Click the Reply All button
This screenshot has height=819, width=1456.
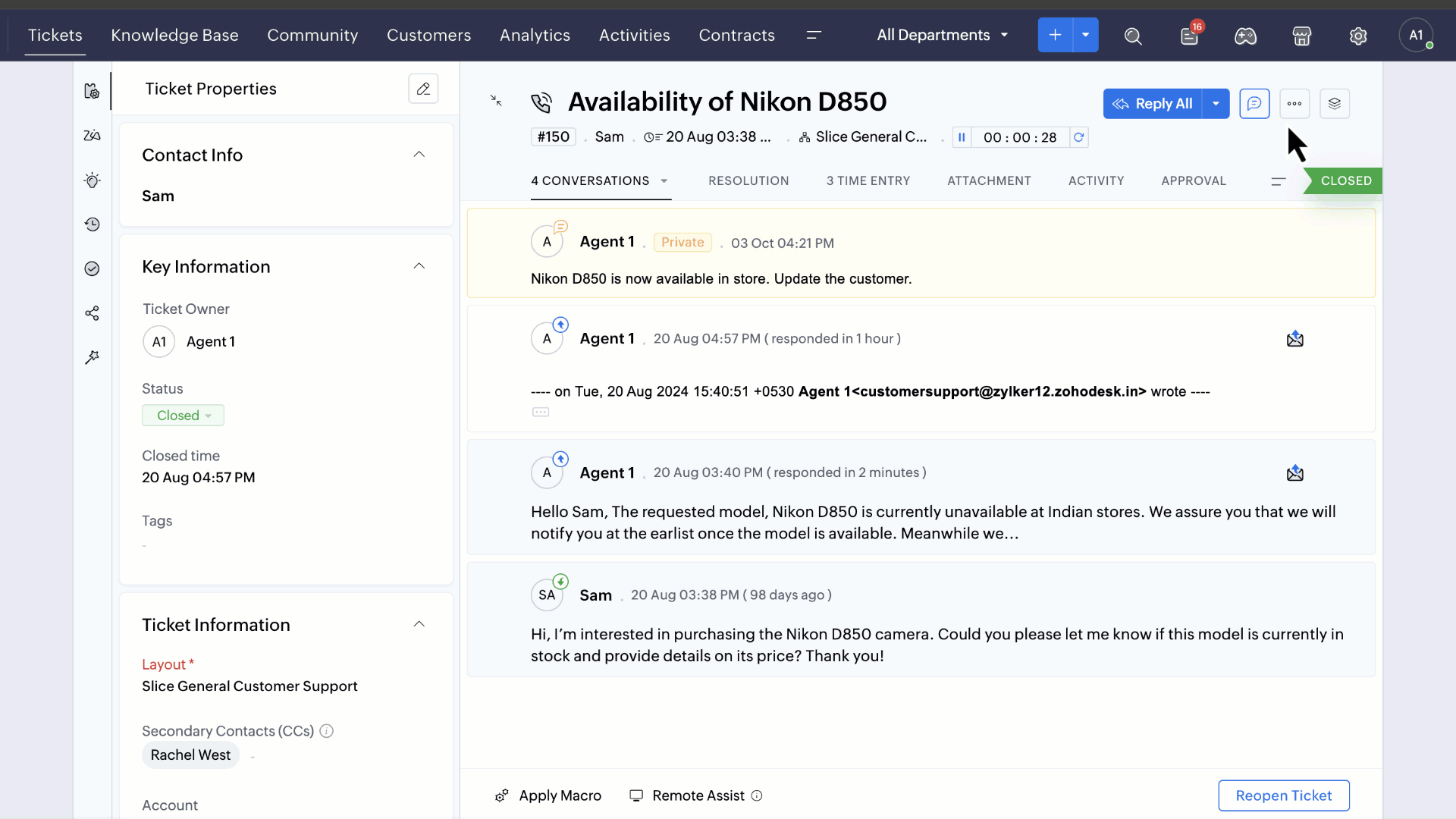pyautogui.click(x=1152, y=103)
